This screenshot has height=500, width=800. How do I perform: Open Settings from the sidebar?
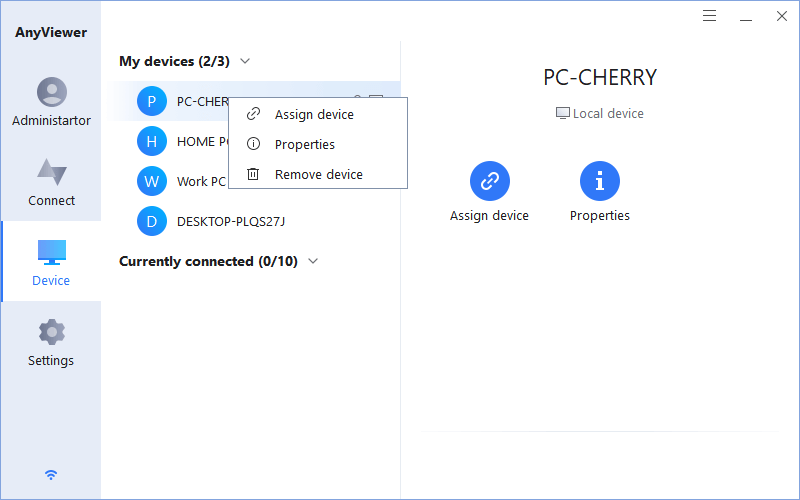52,342
